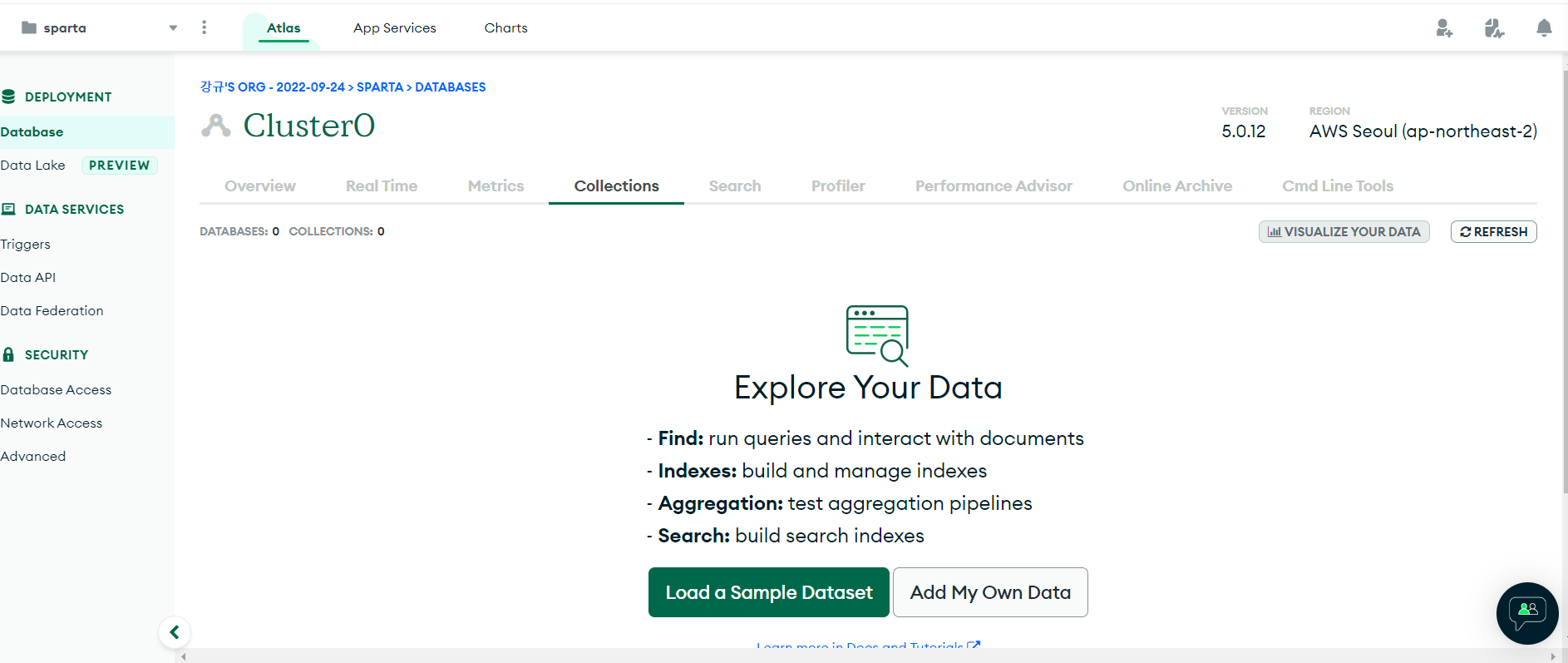Click Load a Sample Dataset button
This screenshot has height=663, width=1568.
(768, 592)
